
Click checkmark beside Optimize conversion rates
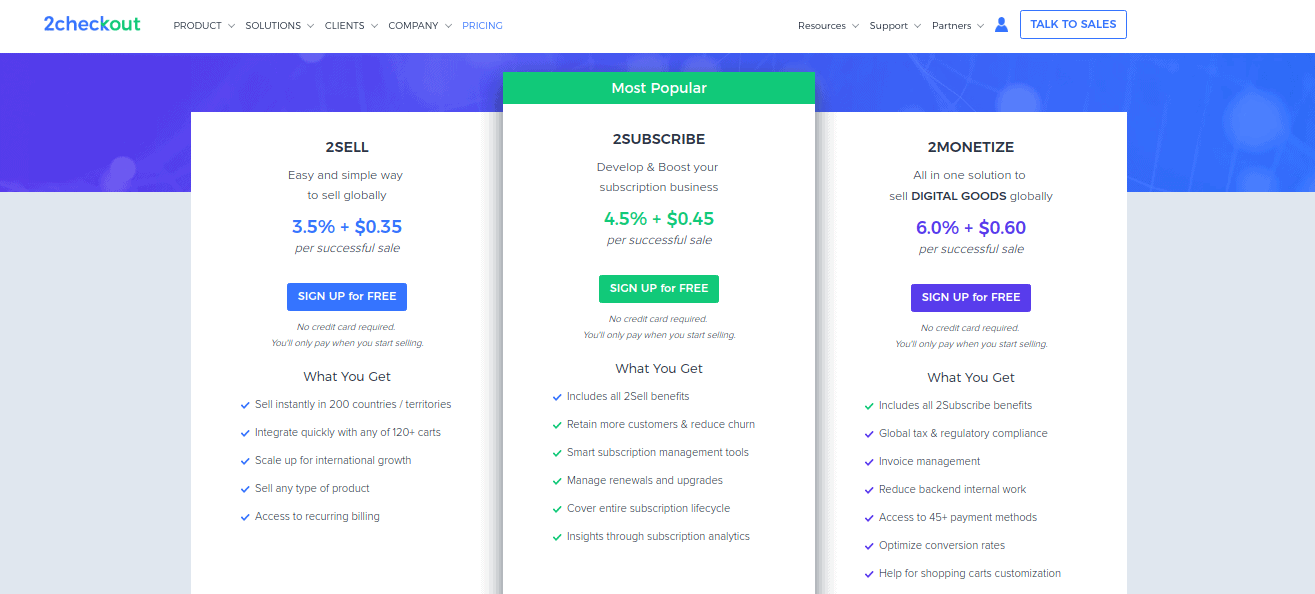point(869,546)
